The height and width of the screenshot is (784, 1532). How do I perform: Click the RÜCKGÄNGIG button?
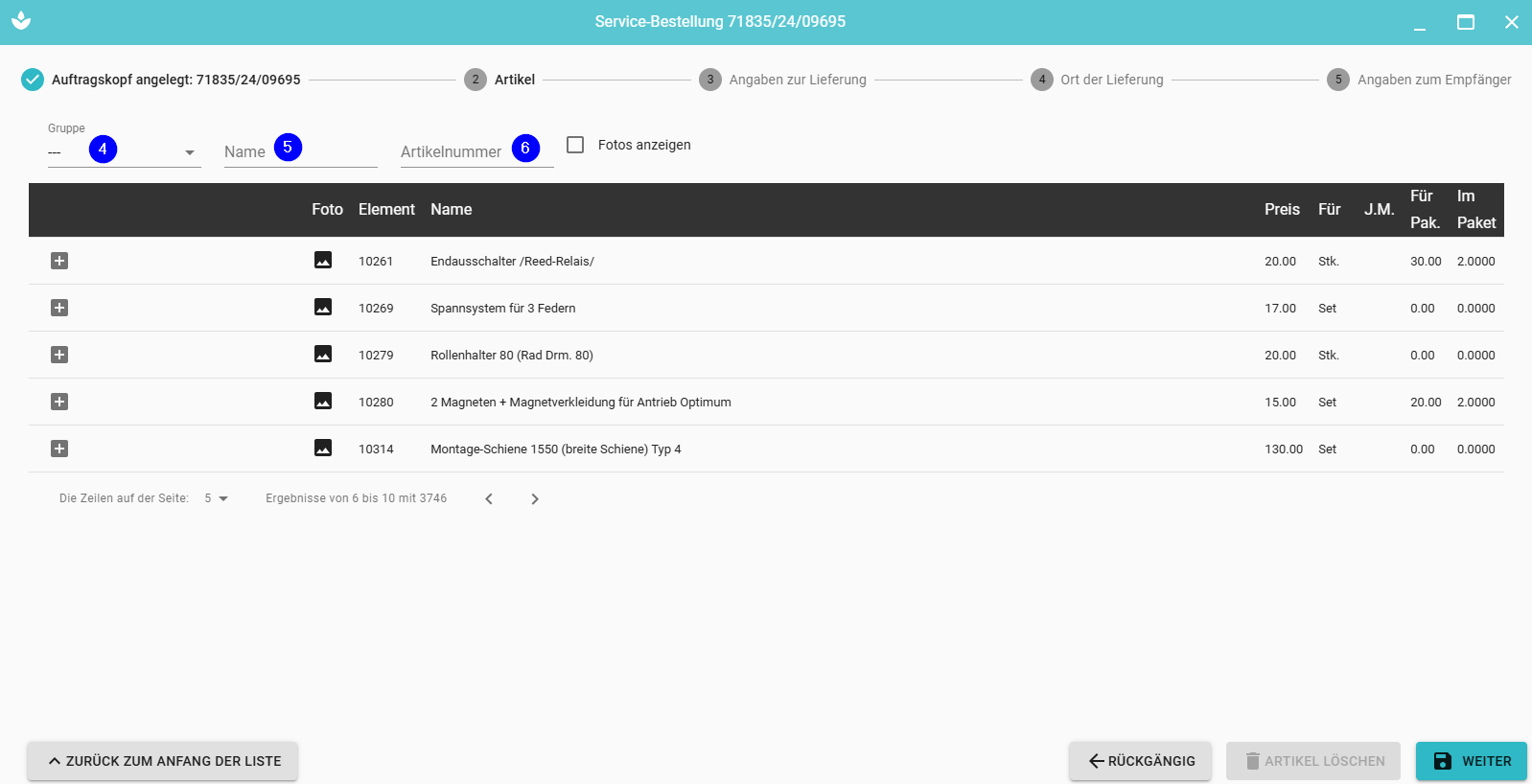(1140, 761)
